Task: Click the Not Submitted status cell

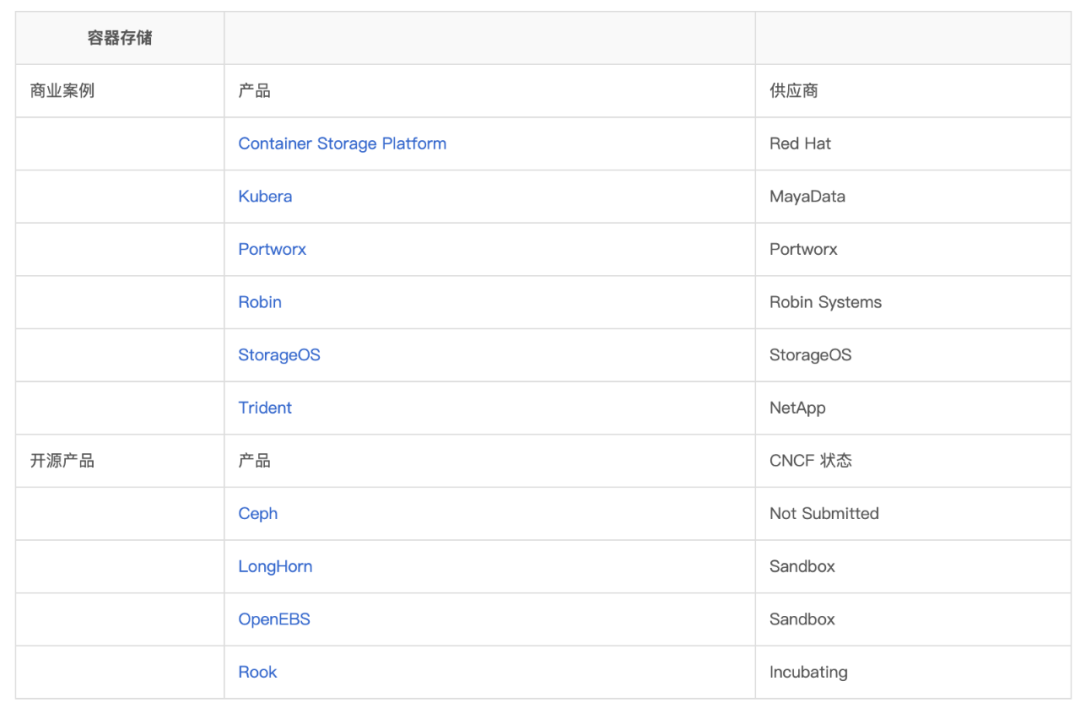Action: [x=824, y=514]
